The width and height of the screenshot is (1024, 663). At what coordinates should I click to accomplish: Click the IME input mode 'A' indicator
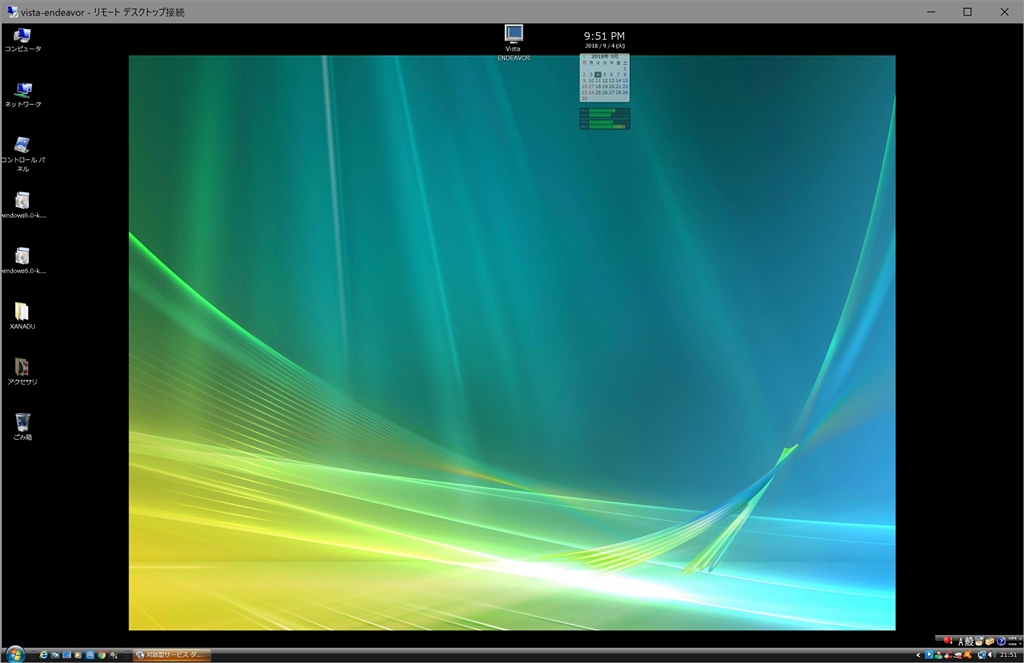click(x=961, y=641)
